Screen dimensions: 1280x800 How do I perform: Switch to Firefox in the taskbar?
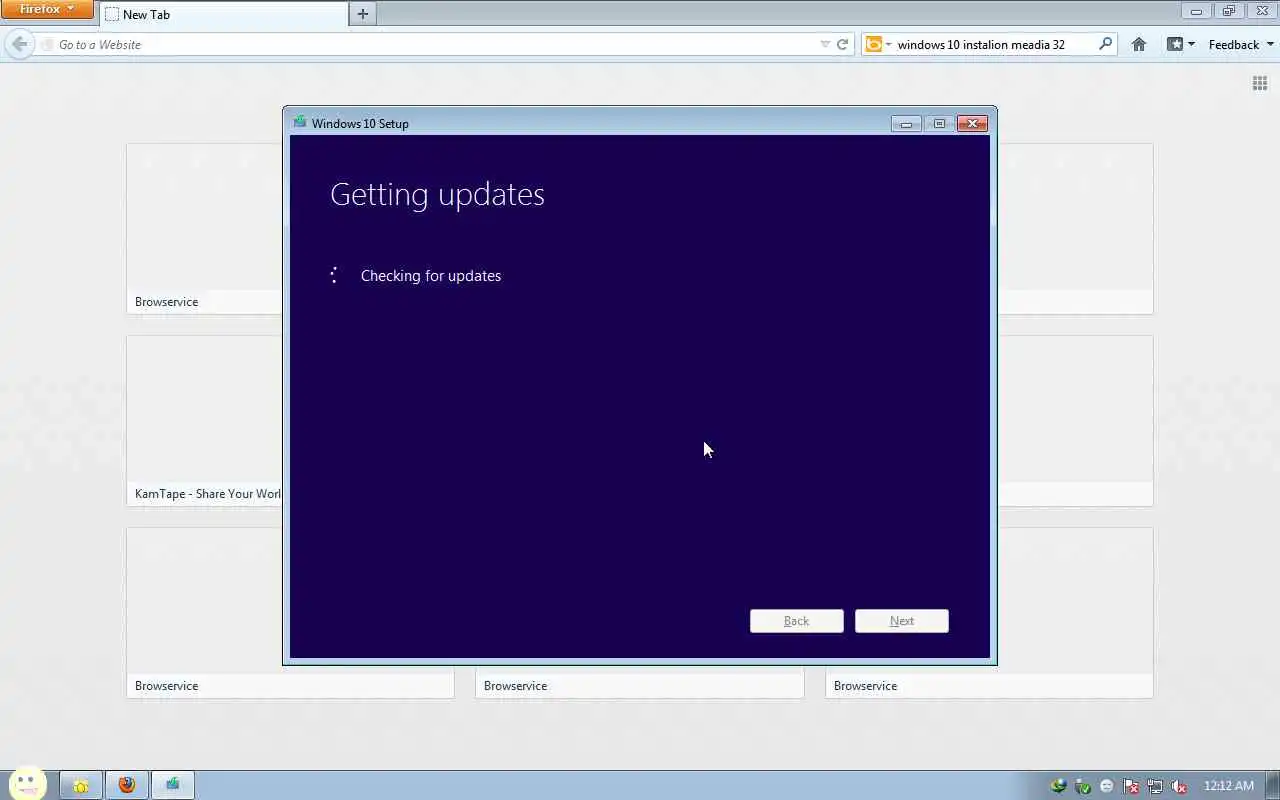pyautogui.click(x=127, y=786)
